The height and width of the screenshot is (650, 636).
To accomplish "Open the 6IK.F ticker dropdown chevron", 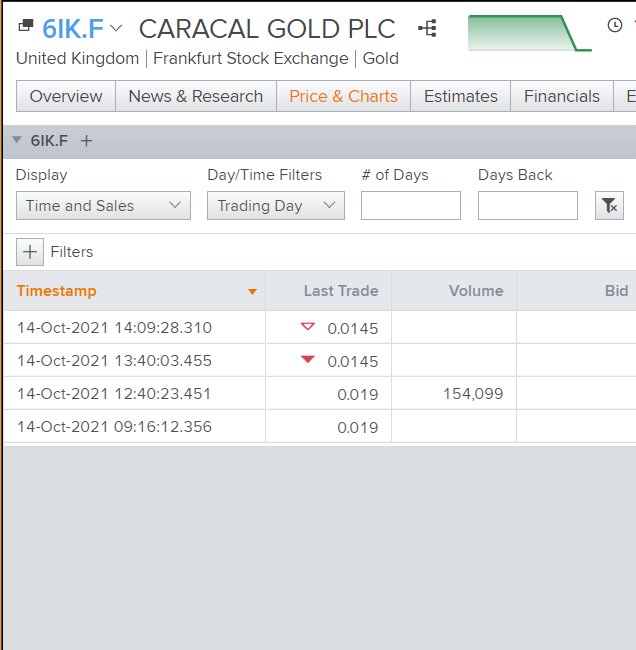I will click(116, 28).
